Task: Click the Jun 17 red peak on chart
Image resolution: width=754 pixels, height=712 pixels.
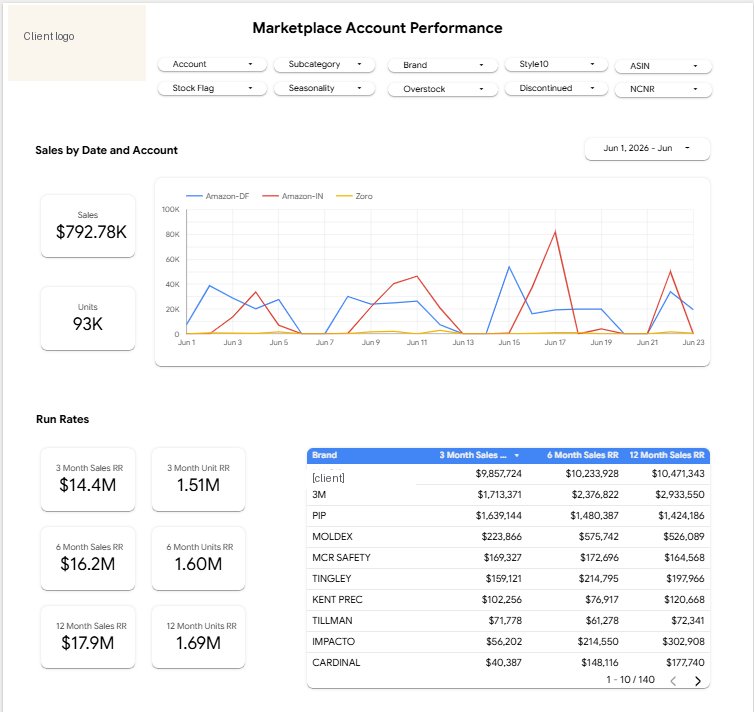Action: 555,232
